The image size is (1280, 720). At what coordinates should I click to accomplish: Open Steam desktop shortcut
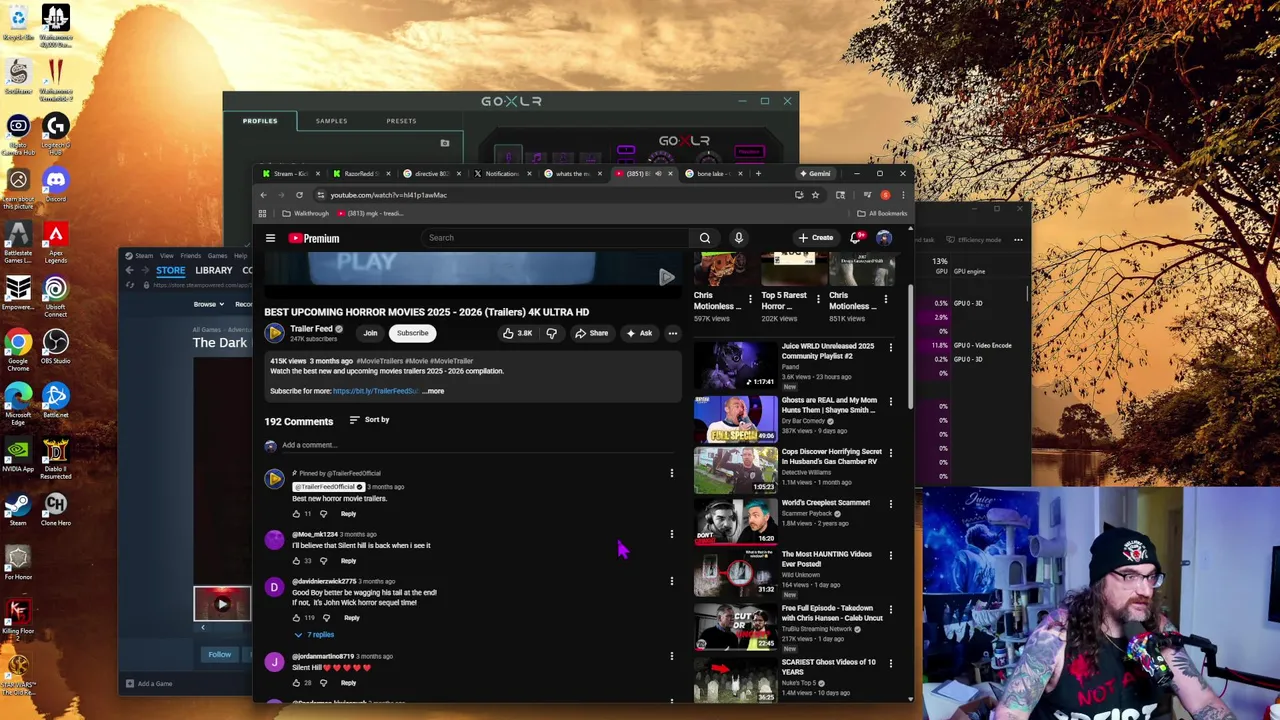[18, 510]
